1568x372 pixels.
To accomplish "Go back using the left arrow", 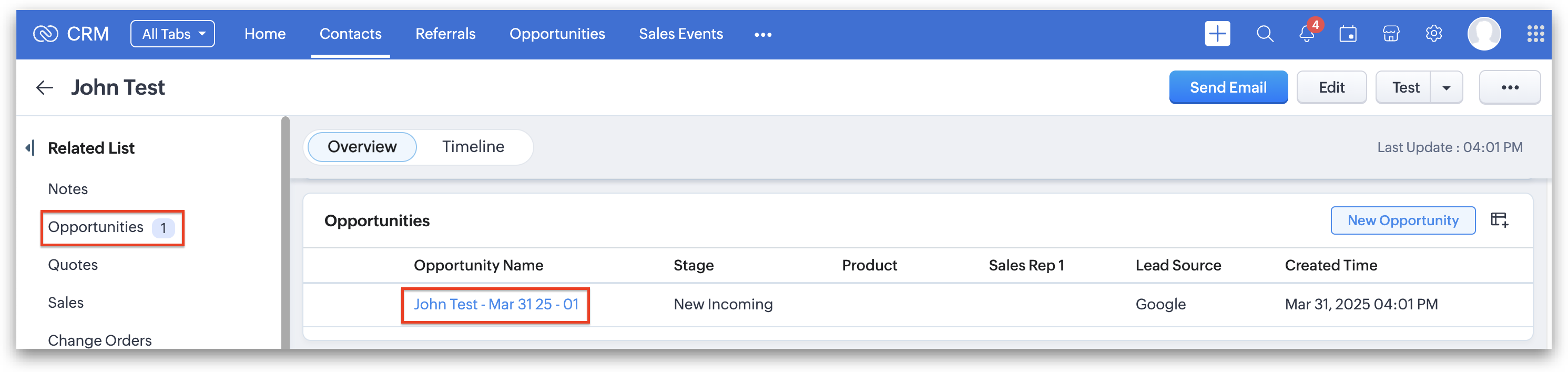I will click(x=45, y=88).
